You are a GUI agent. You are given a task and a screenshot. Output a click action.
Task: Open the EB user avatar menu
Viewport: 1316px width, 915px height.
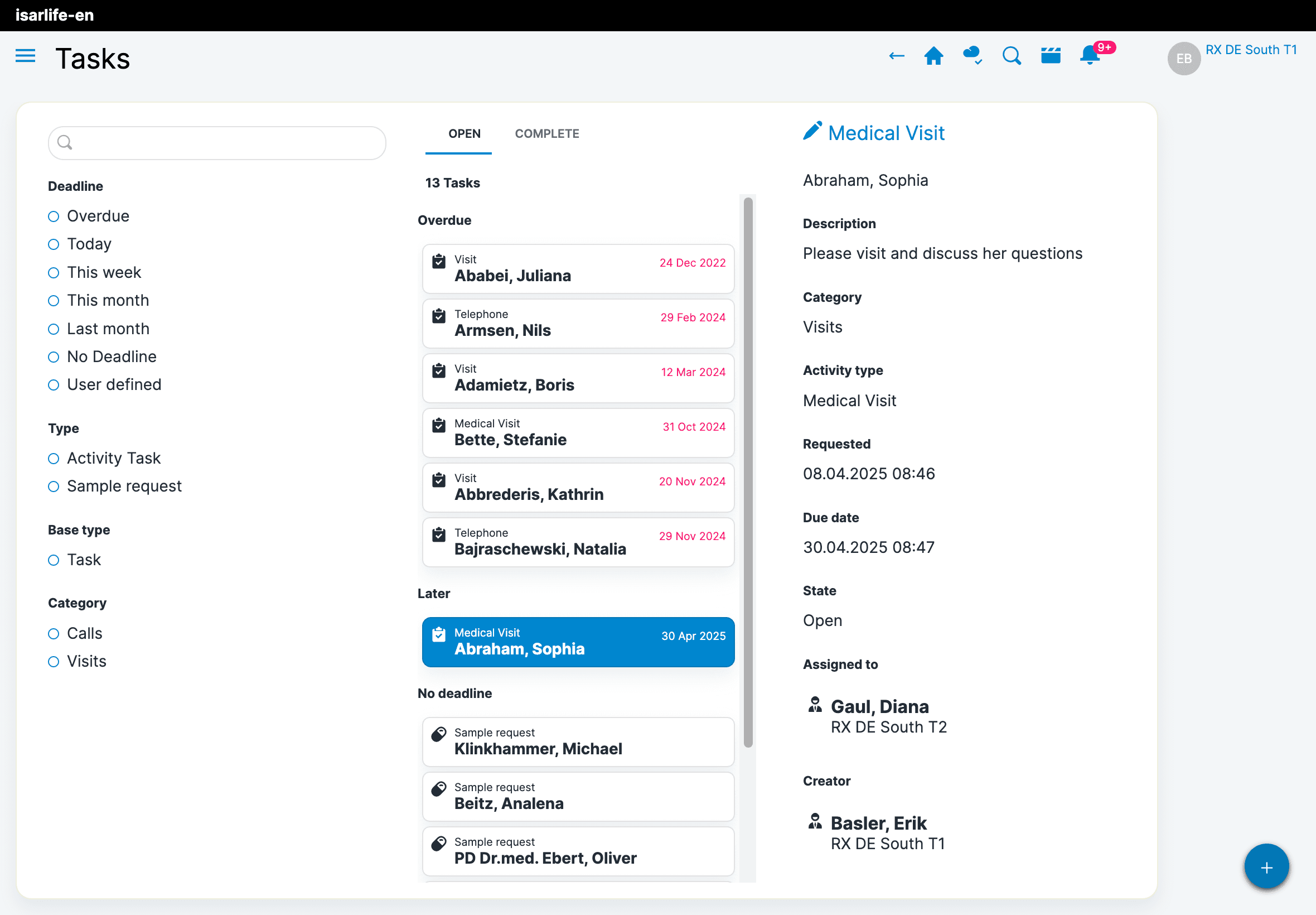point(1184,59)
